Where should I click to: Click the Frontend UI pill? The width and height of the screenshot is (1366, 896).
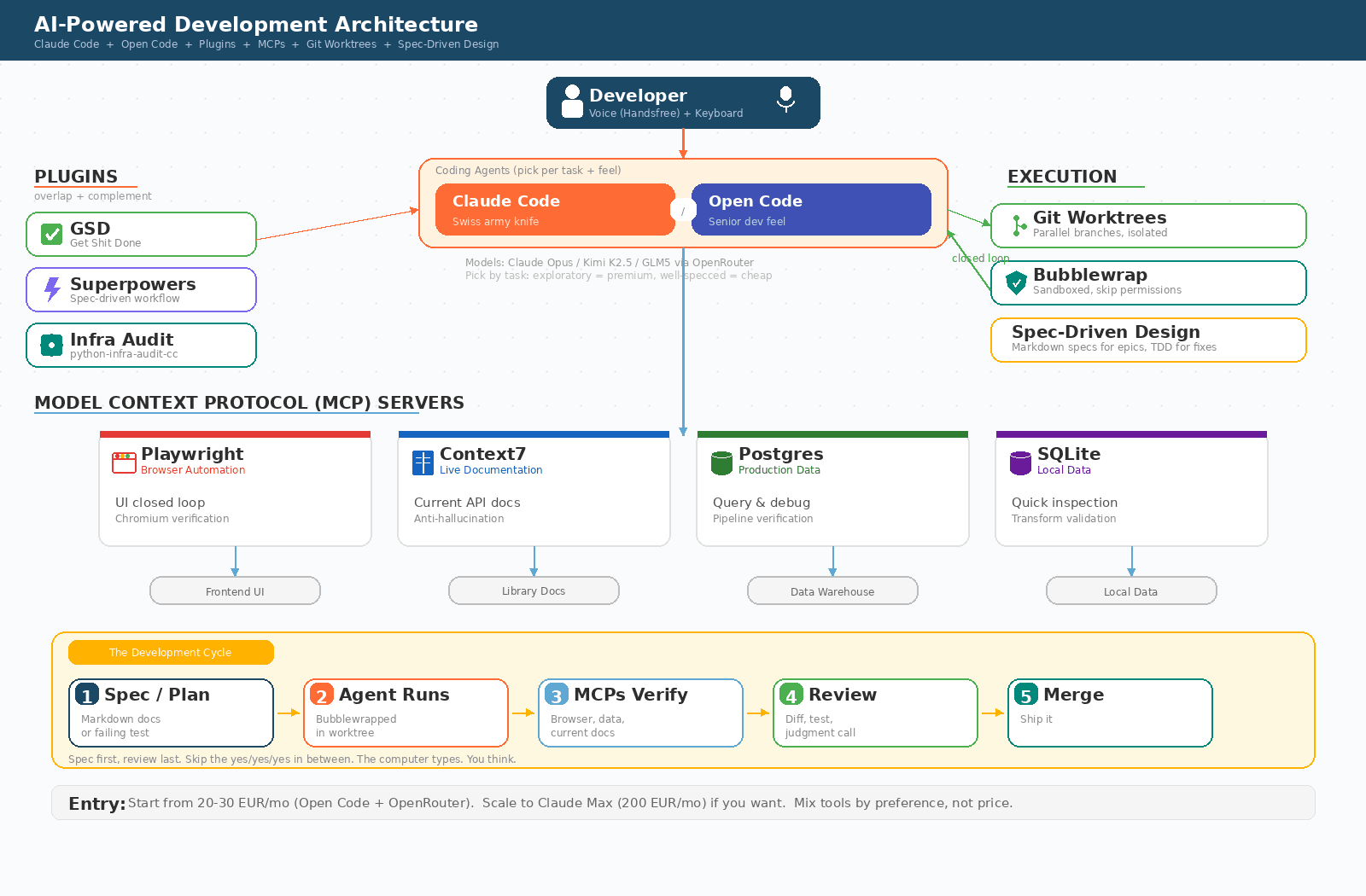point(235,591)
